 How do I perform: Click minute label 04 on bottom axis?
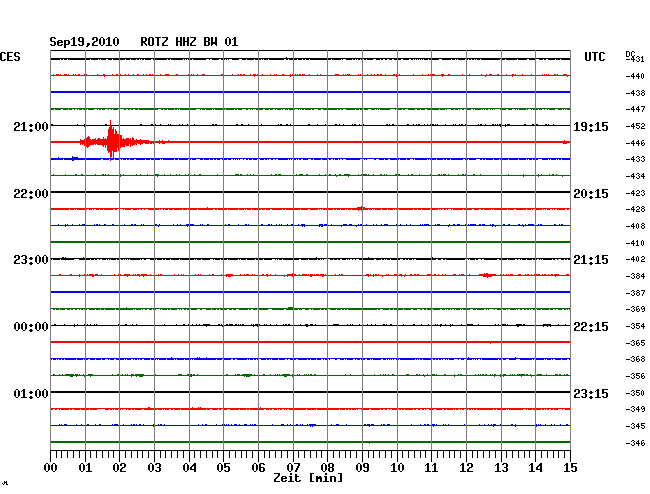pos(189,468)
